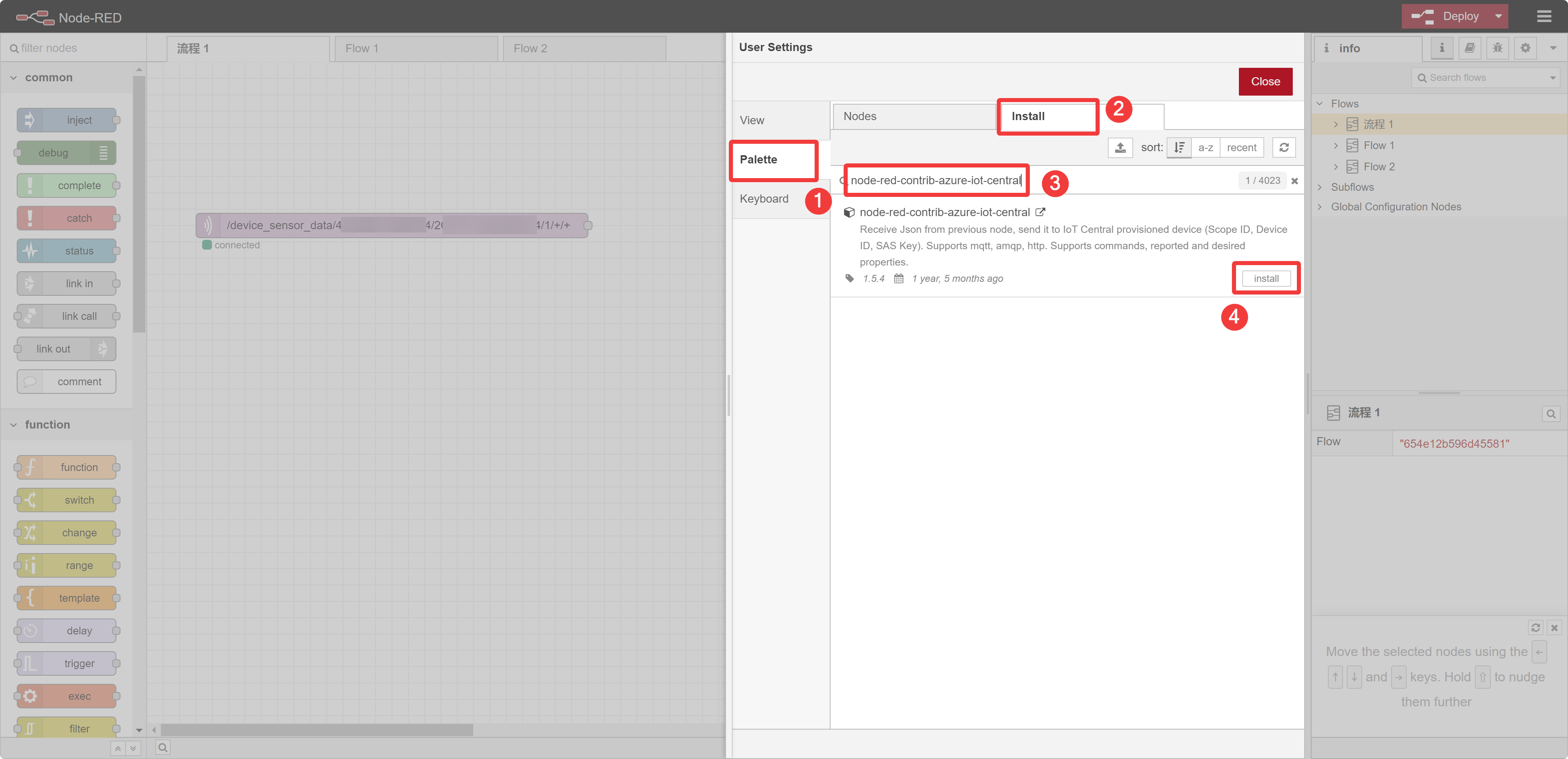
Task: Open the View settings section
Action: 781,120
